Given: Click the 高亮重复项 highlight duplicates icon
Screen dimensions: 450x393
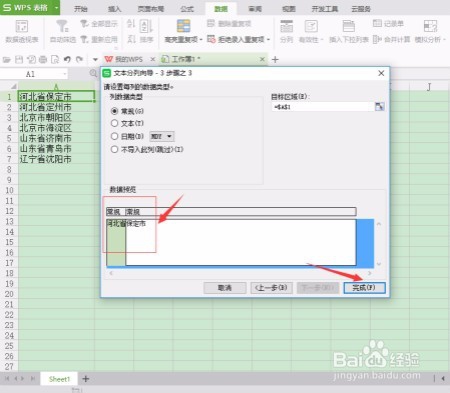Looking at the screenshot, I should 183,26.
